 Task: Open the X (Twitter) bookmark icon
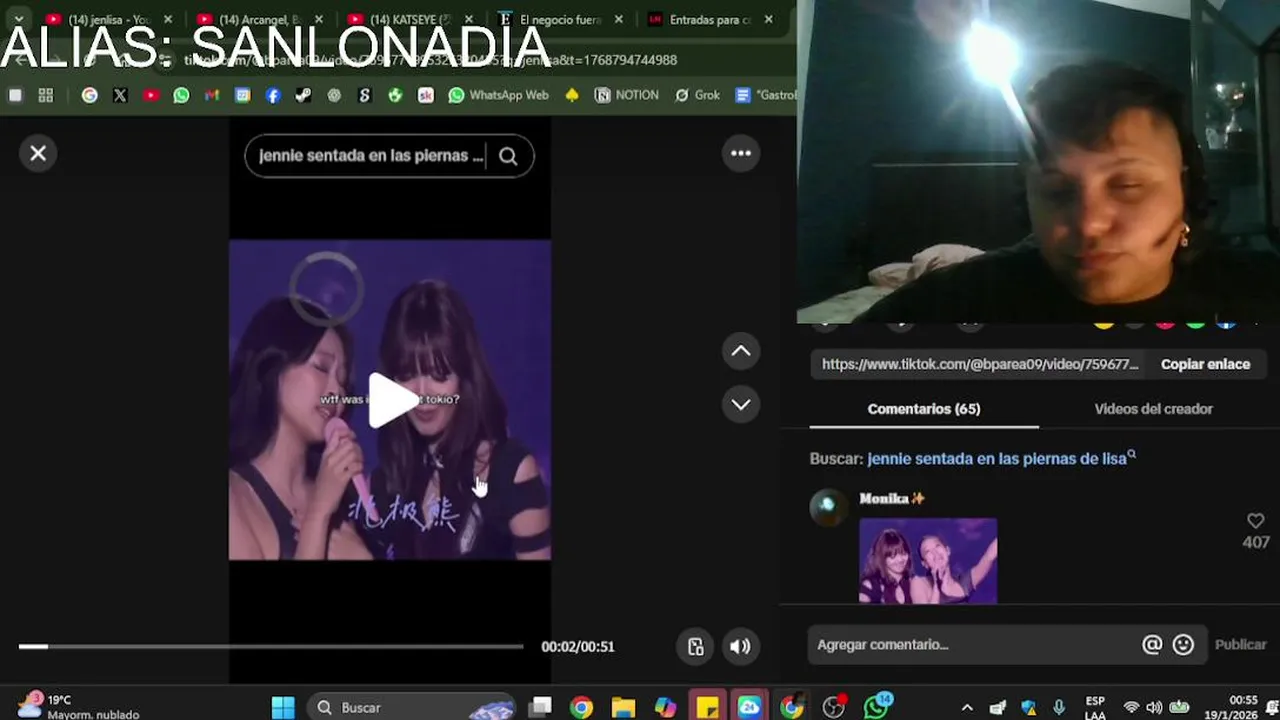coord(120,95)
